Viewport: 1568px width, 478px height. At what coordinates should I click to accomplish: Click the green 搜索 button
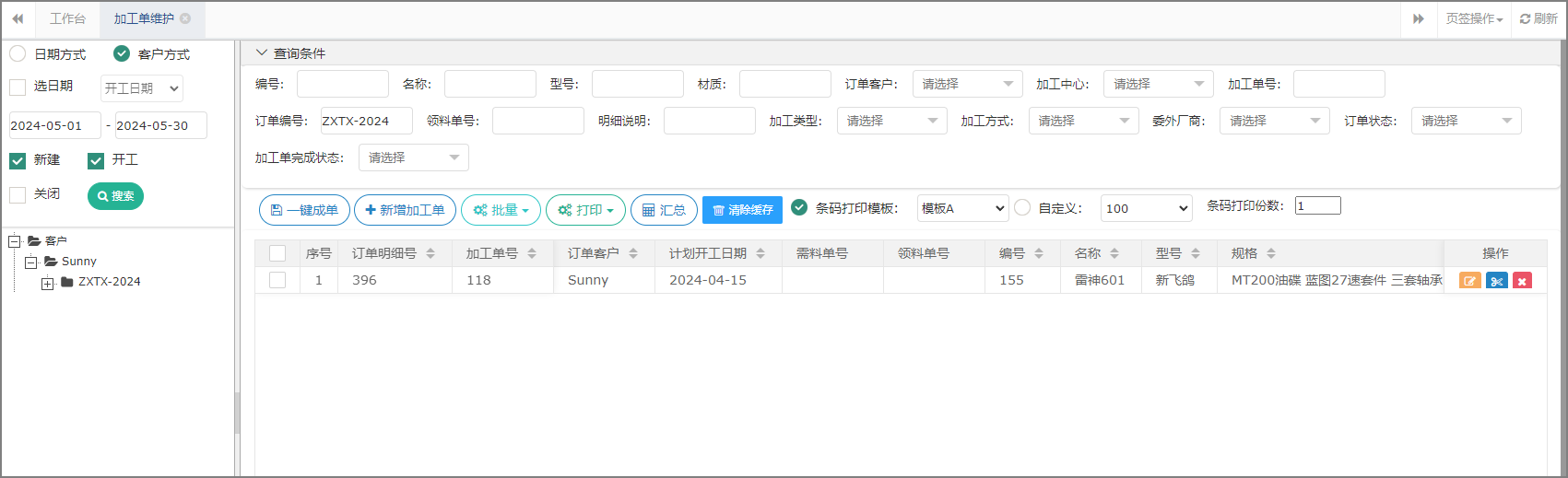click(x=115, y=196)
